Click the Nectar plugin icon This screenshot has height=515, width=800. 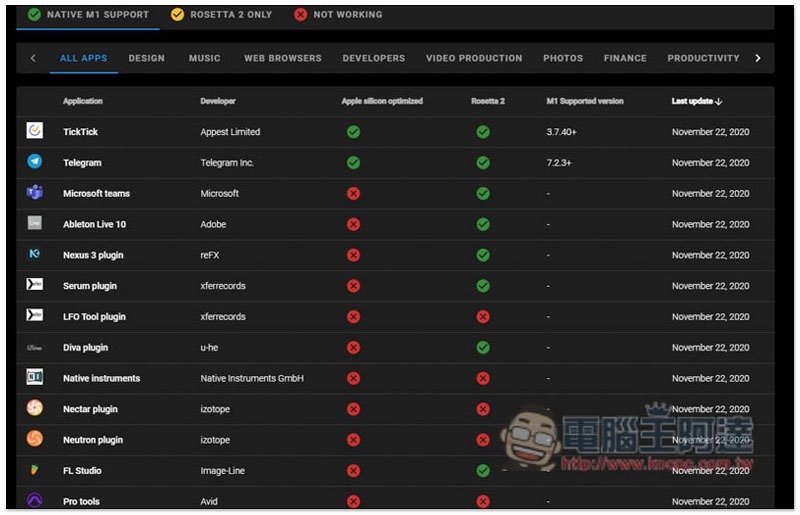tap(35, 409)
